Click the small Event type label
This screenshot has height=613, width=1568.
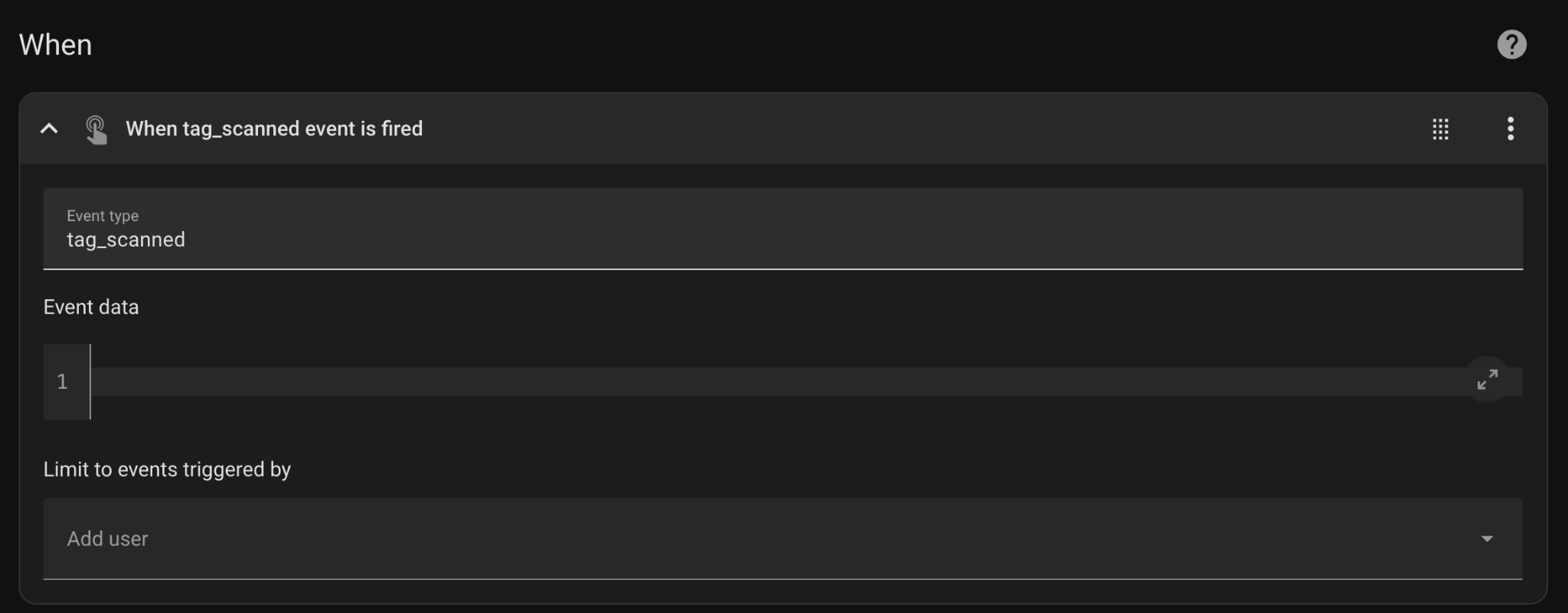click(103, 216)
